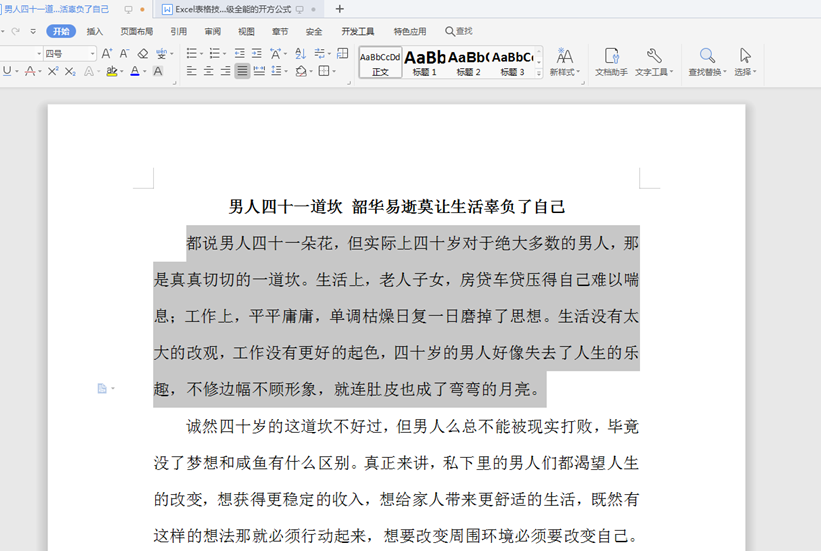Click the sort icon in paragraph group
The image size is (821, 555).
tap(300, 53)
